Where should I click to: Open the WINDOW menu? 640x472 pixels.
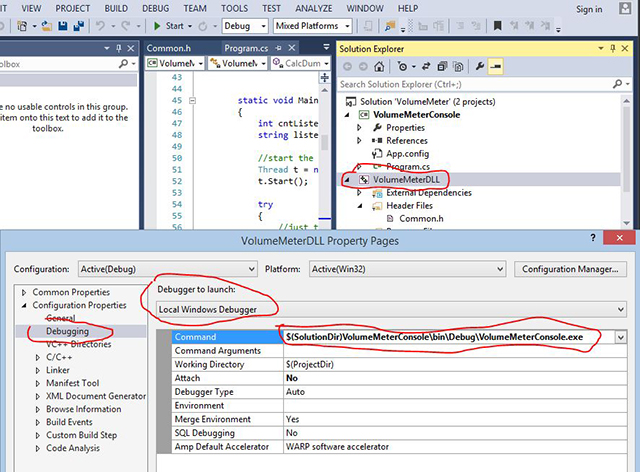coord(365,8)
